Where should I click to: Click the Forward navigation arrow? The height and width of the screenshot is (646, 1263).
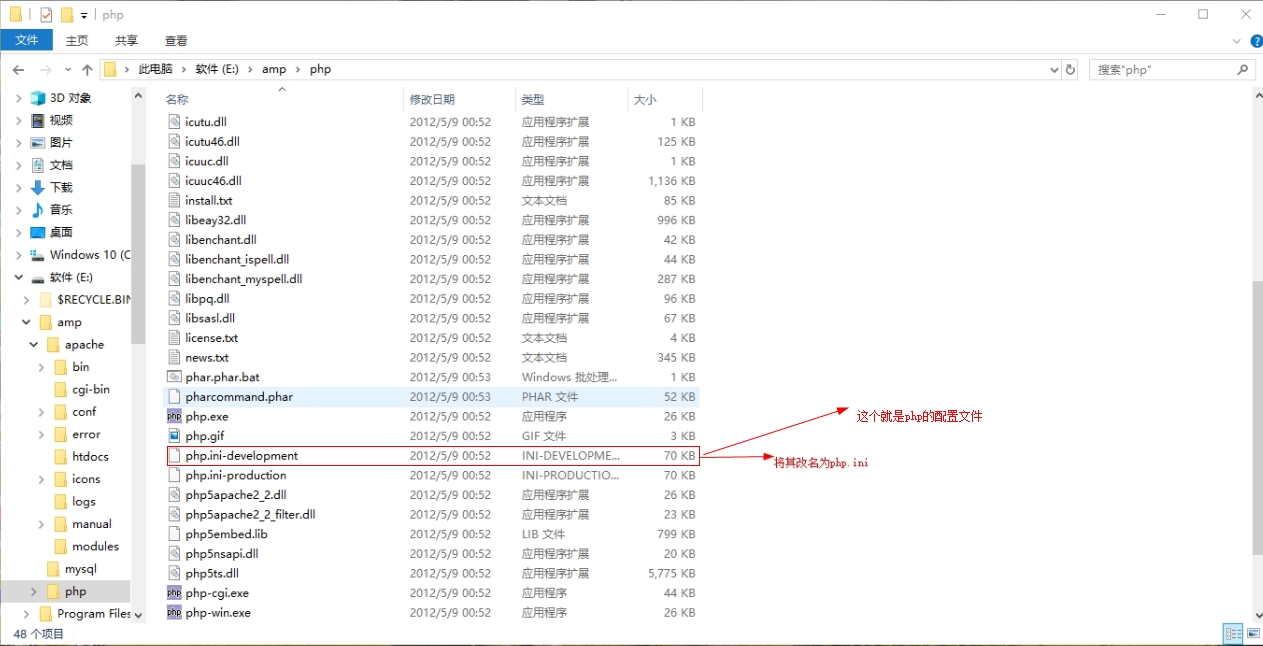[x=45, y=70]
